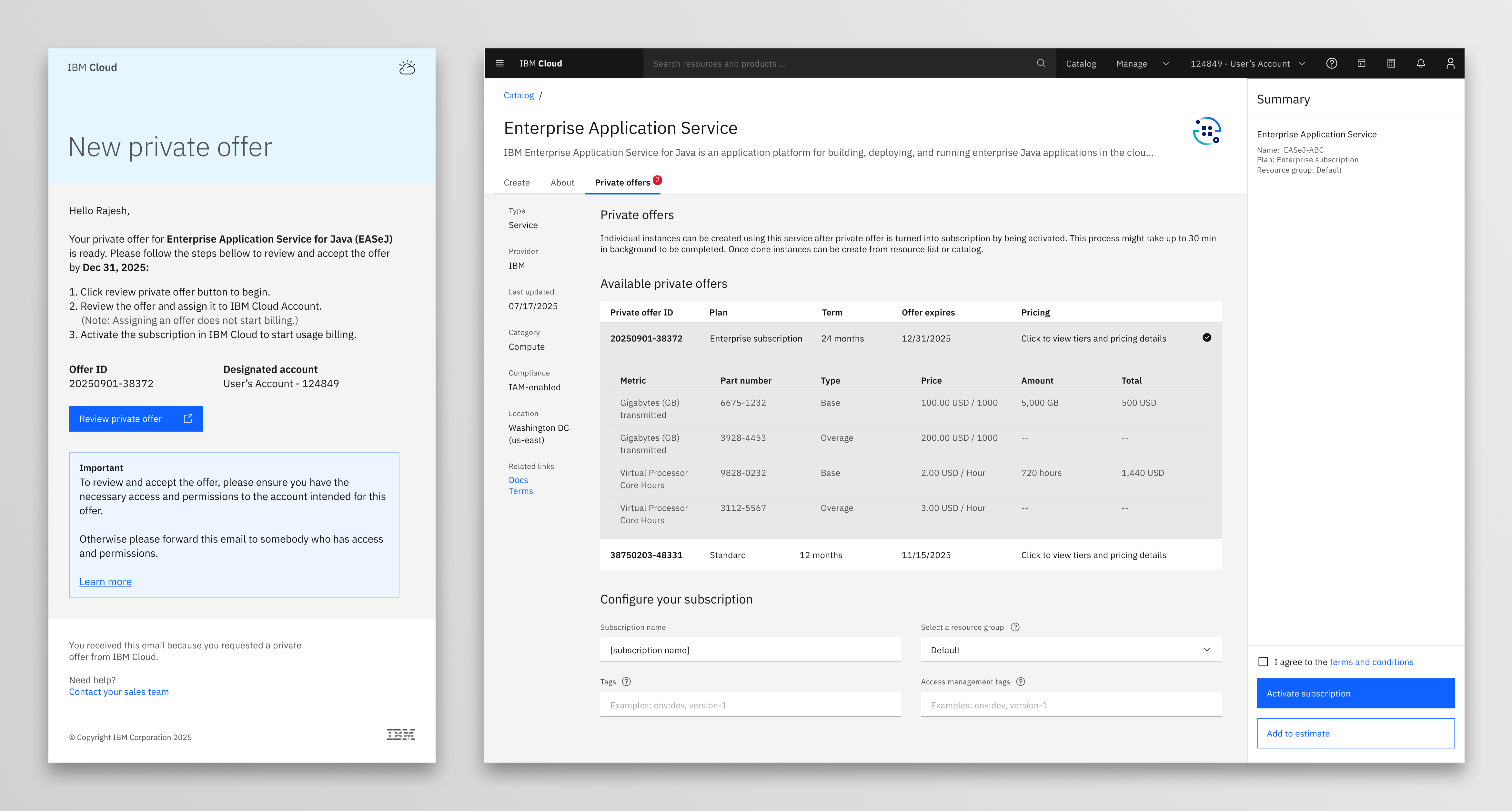Follow the Contact your sales team link
The image size is (1512, 811).
[x=118, y=691]
